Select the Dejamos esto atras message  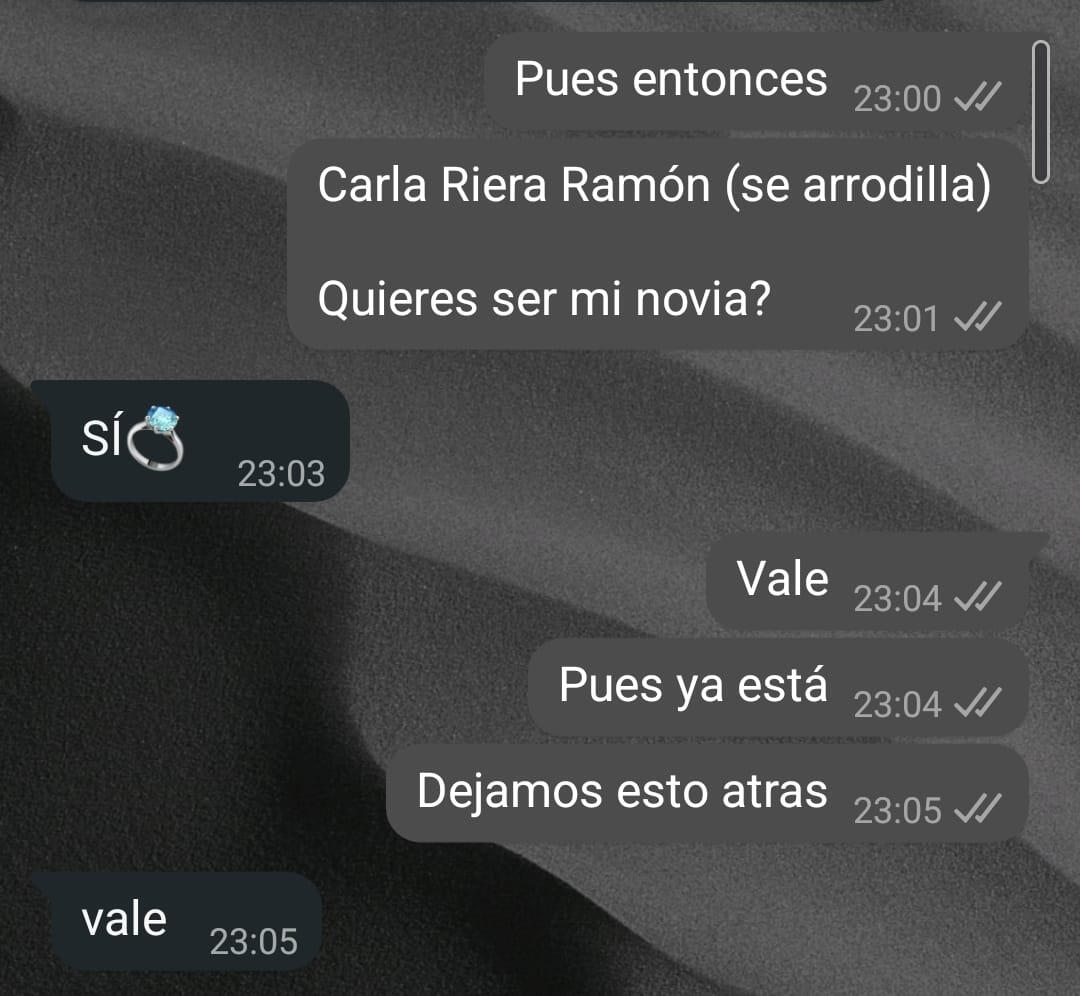(707, 793)
